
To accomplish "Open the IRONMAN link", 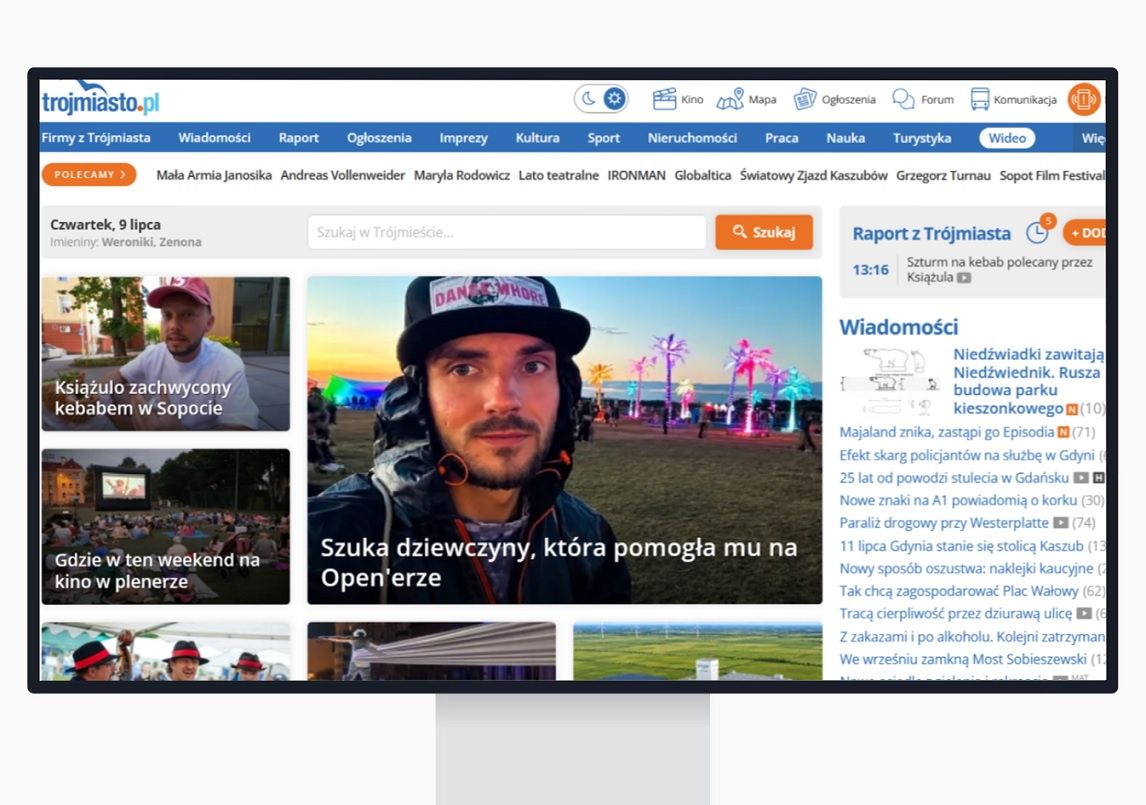I will [636, 175].
